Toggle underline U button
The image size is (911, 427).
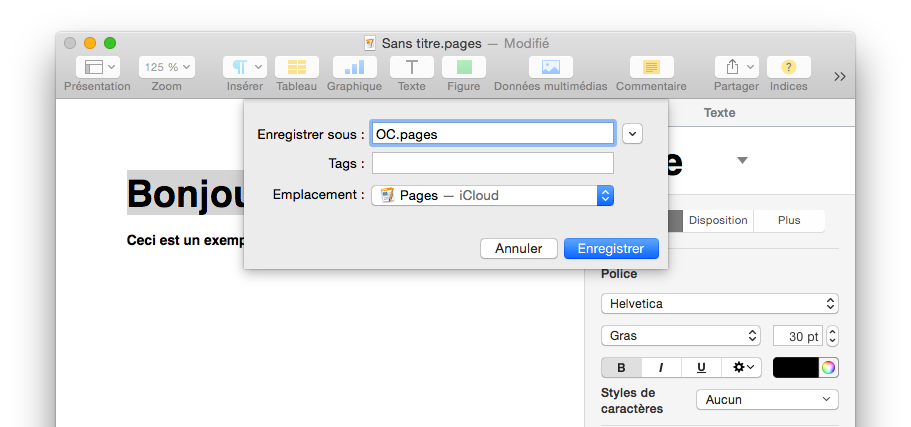coord(701,367)
